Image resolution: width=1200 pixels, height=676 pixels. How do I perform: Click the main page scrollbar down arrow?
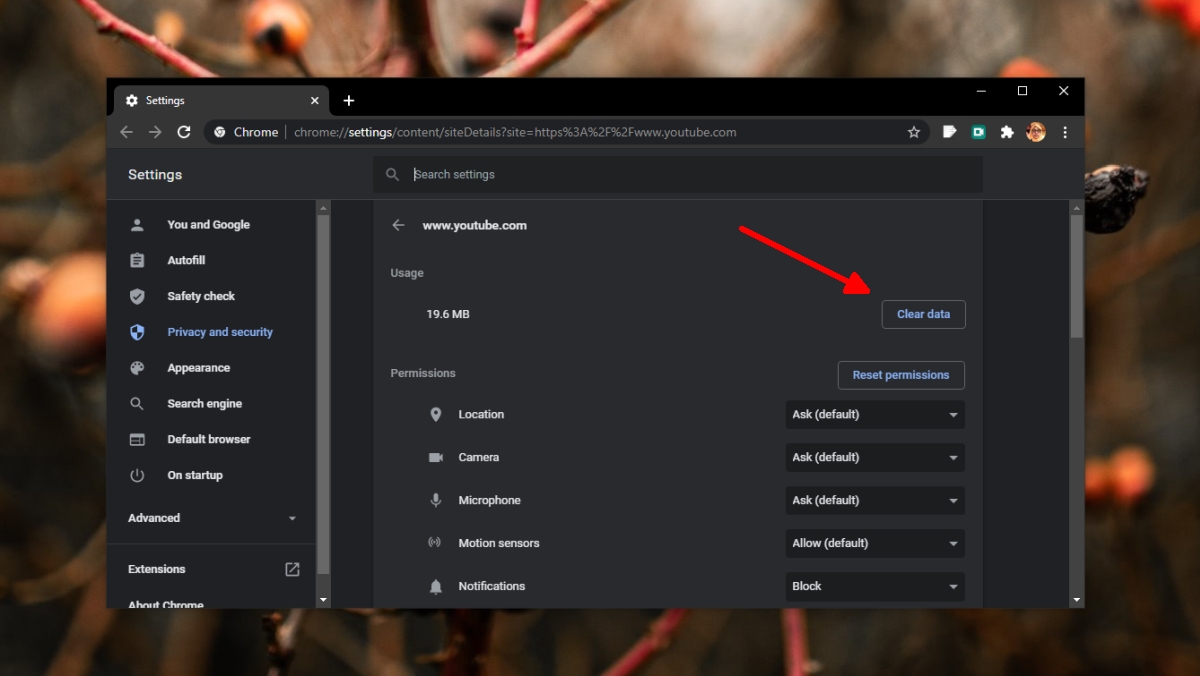tap(1076, 599)
